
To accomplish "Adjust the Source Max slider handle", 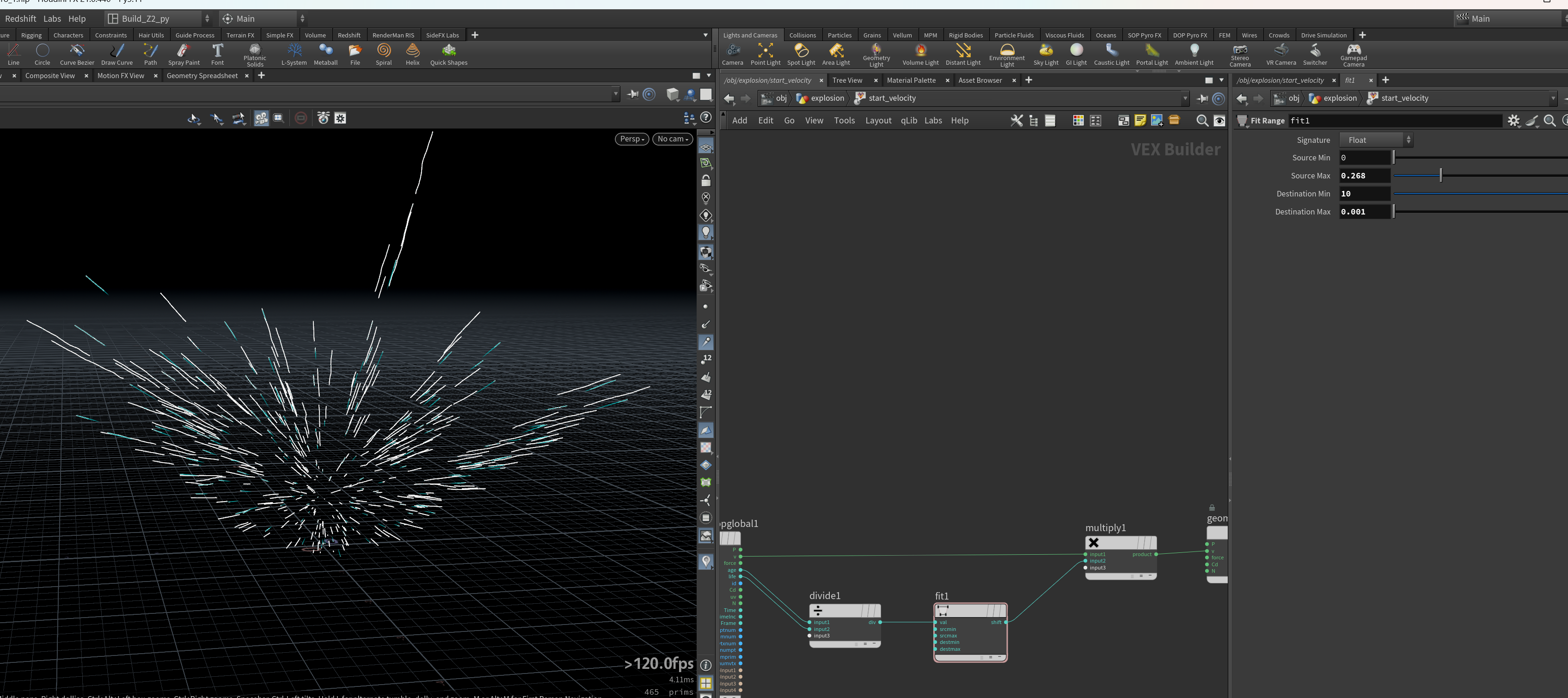I will [1440, 175].
